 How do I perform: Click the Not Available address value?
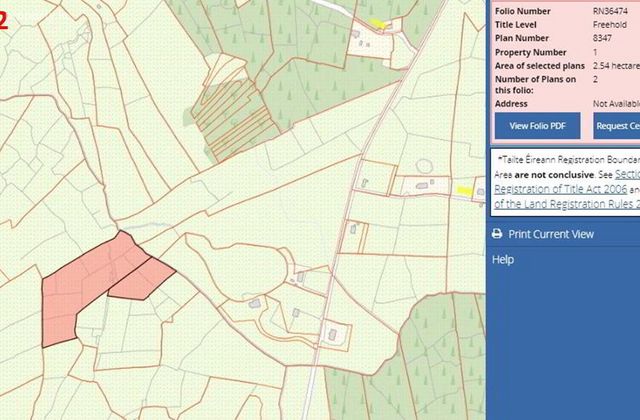(x=616, y=104)
